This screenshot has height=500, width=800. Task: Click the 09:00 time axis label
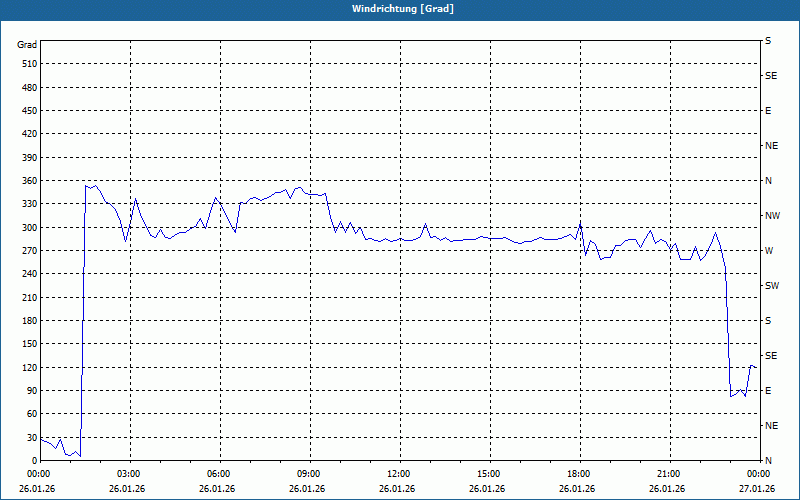(309, 473)
